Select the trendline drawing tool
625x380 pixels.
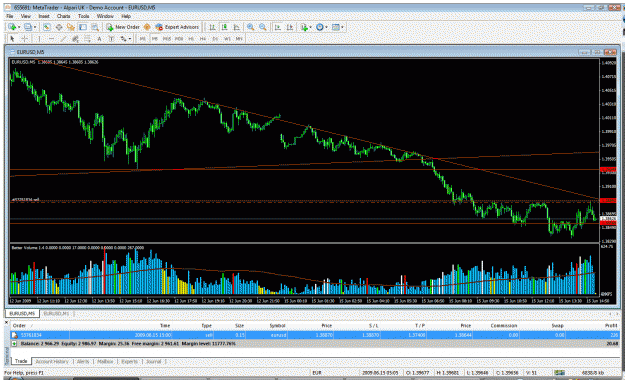(x=63, y=39)
